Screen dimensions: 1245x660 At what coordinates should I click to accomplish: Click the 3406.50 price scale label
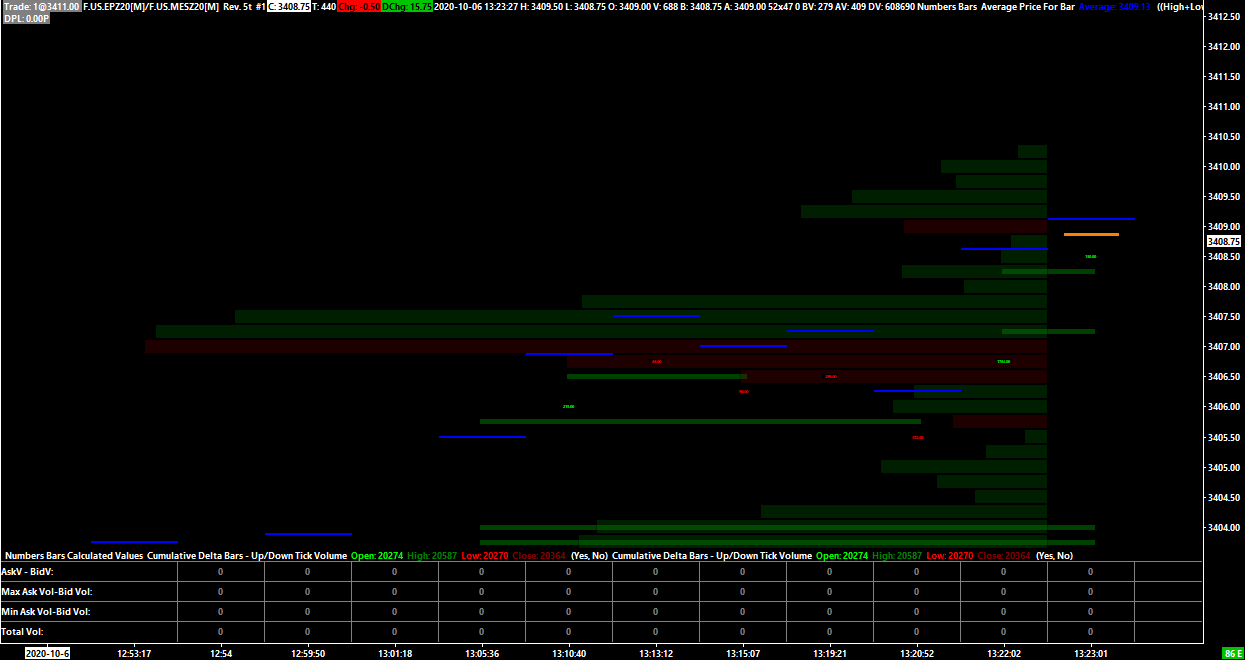[x=1225, y=377]
